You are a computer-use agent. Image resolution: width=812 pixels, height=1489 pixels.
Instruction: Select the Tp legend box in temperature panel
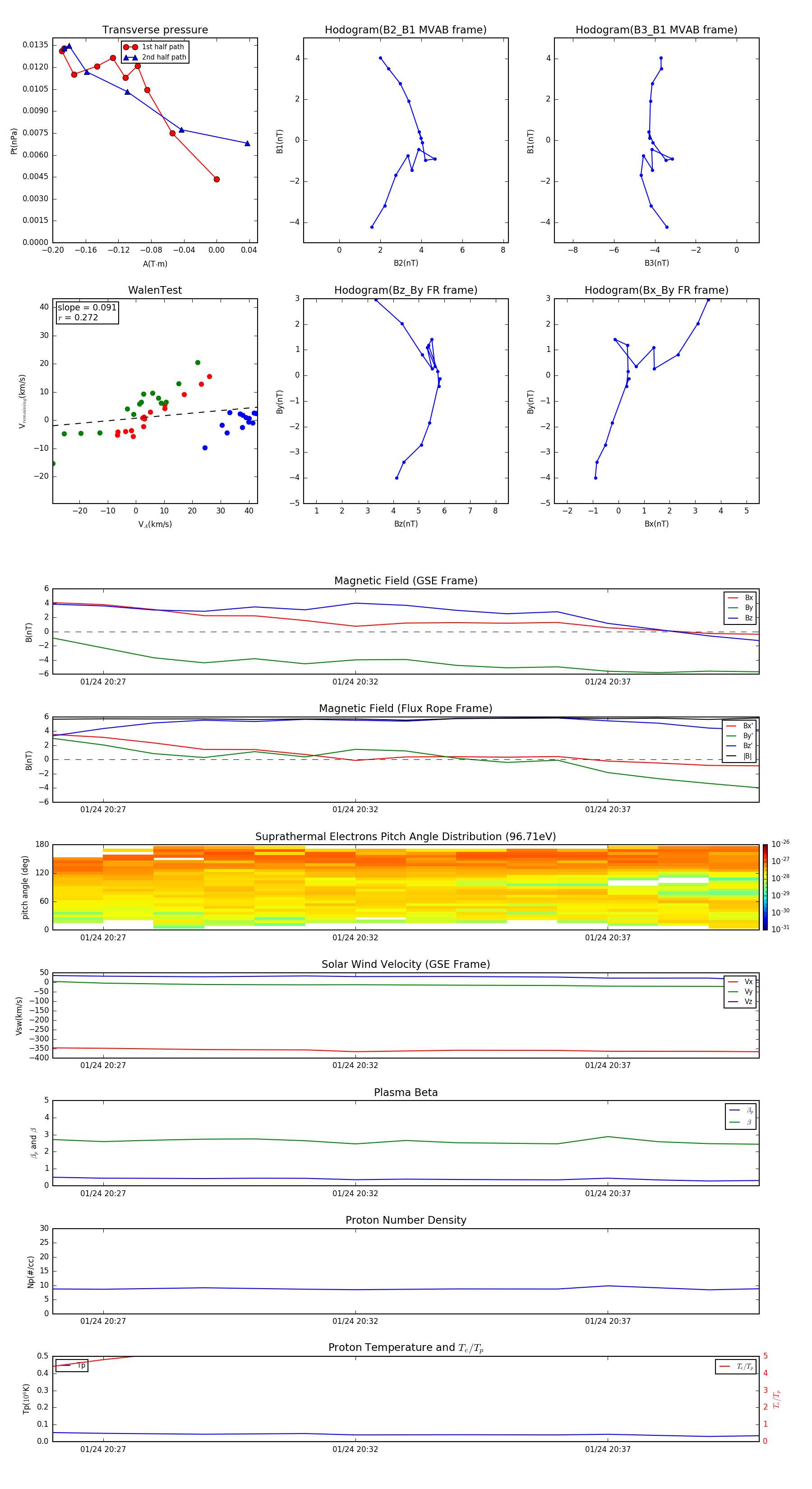[x=72, y=1365]
